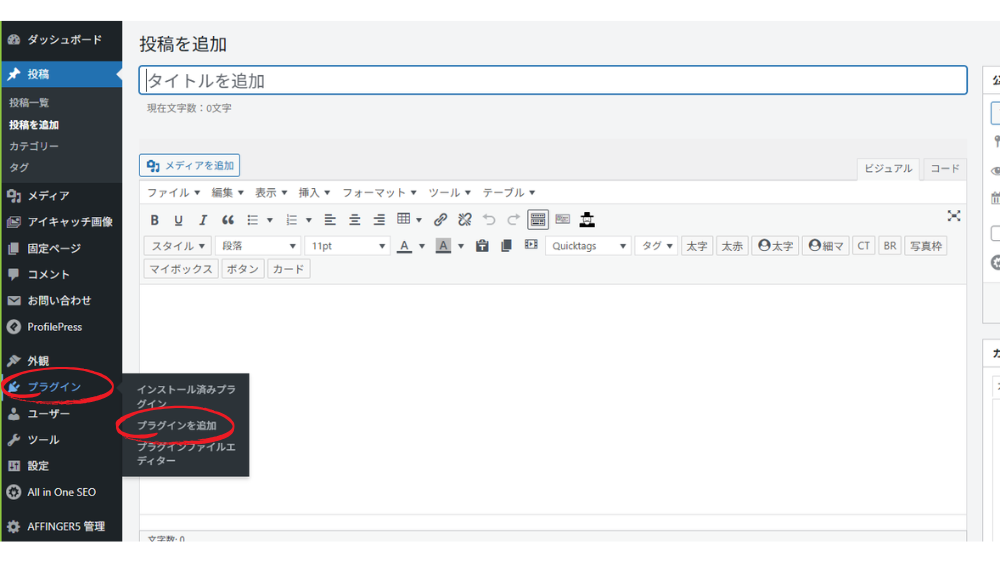Open インストール済みプラグイン submenu item
The image size is (1000, 562).
tap(186, 396)
